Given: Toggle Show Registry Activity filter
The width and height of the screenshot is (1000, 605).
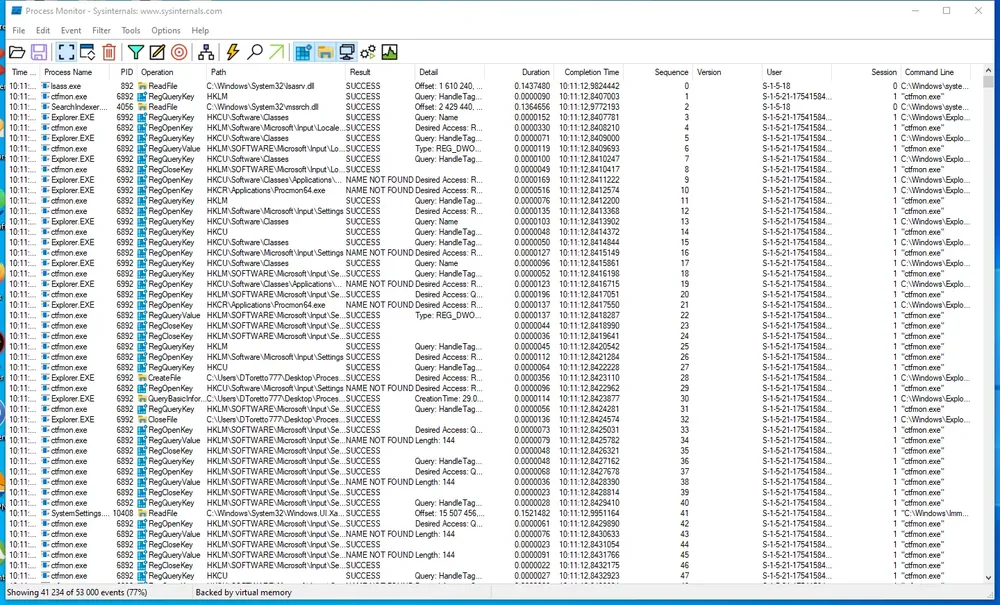Looking at the screenshot, I should click(303, 52).
